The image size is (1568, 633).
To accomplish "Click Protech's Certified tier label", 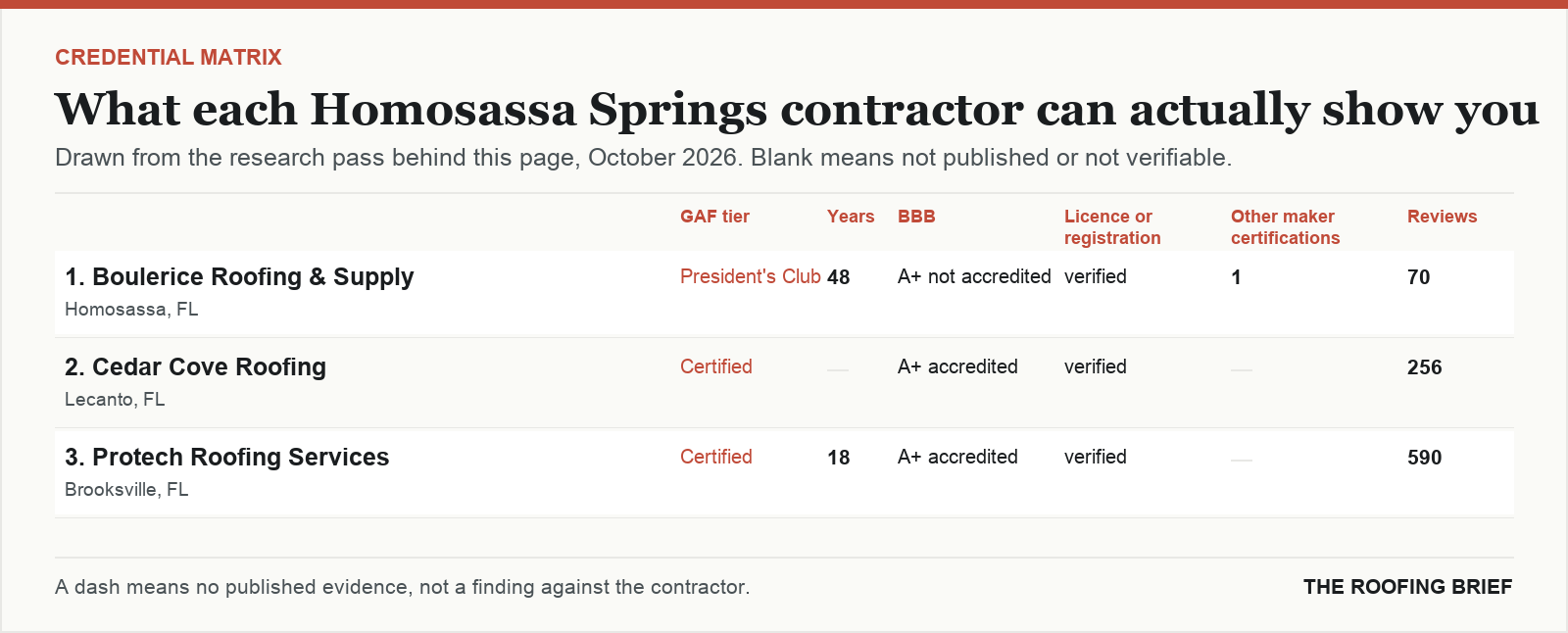I will click(x=716, y=457).
